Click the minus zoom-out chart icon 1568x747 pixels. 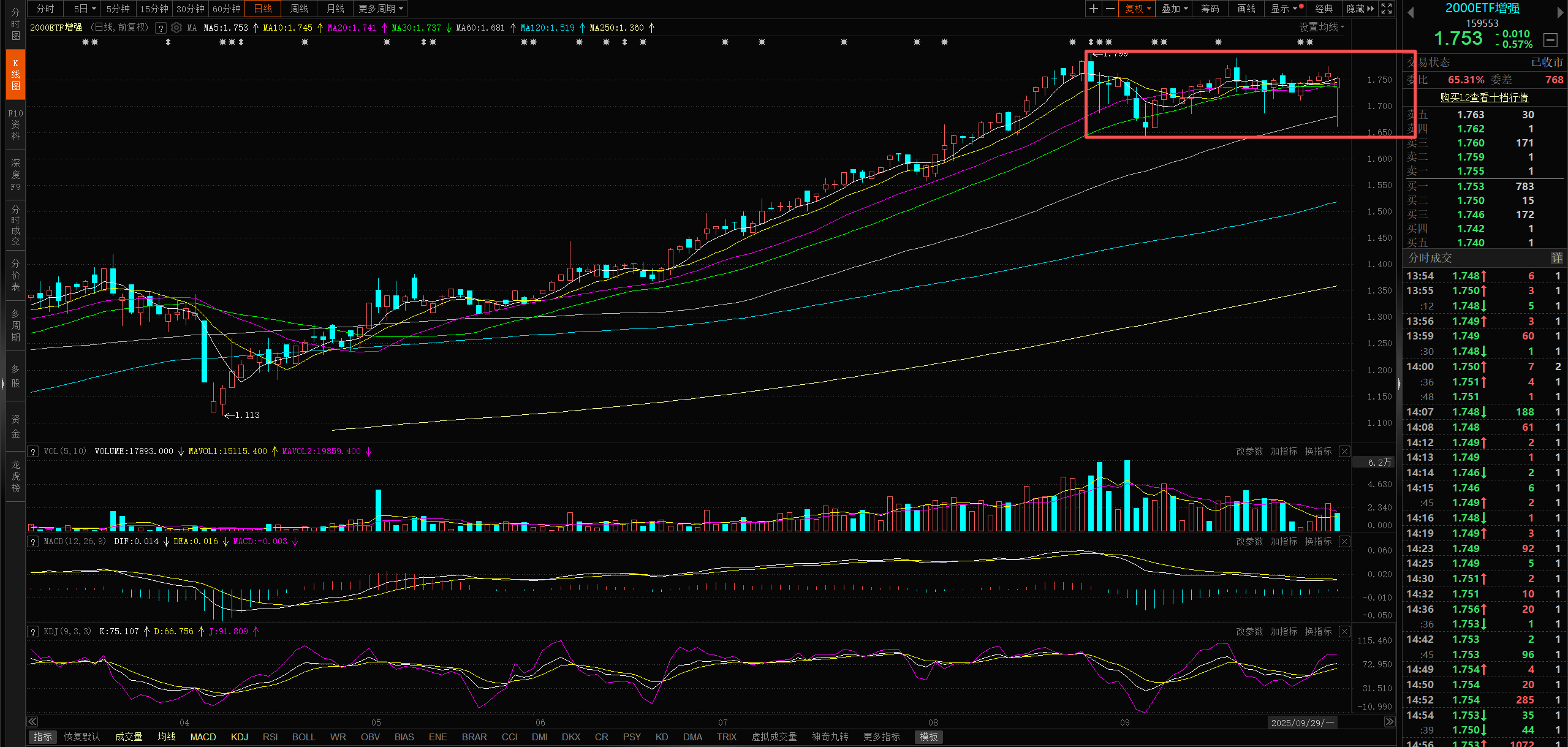pyautogui.click(x=1110, y=9)
